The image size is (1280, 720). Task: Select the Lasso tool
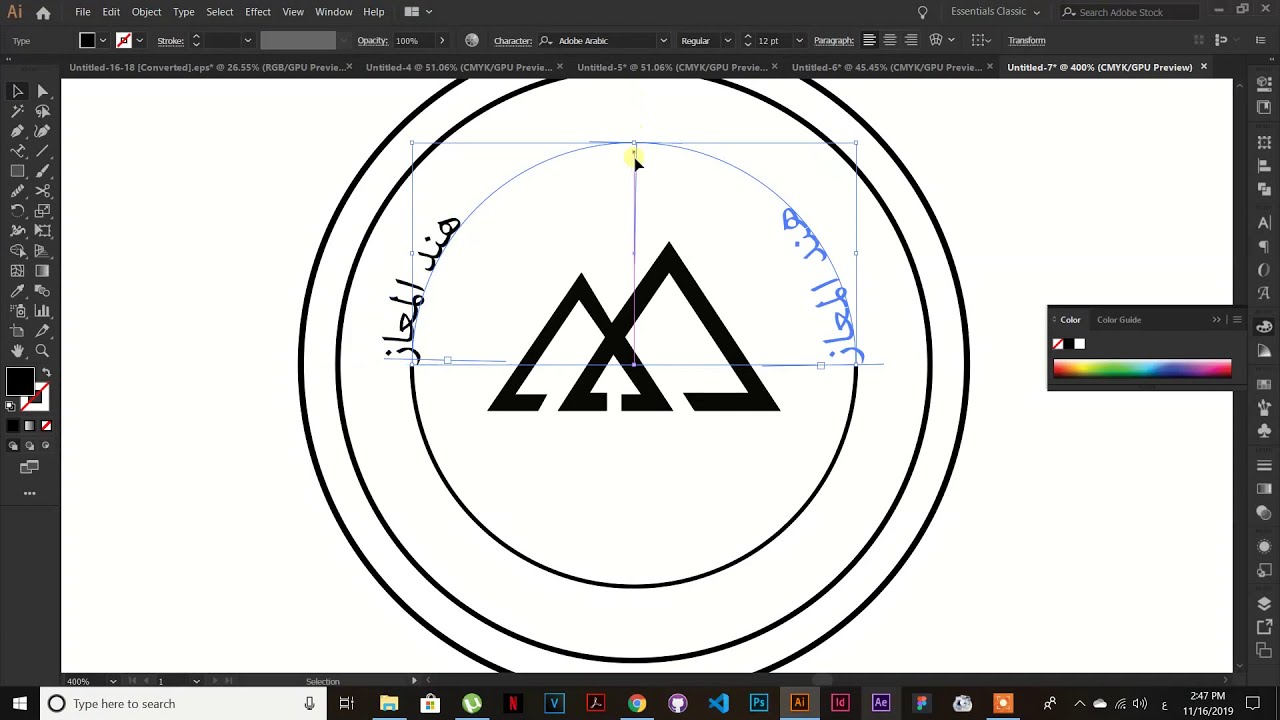click(x=42, y=111)
